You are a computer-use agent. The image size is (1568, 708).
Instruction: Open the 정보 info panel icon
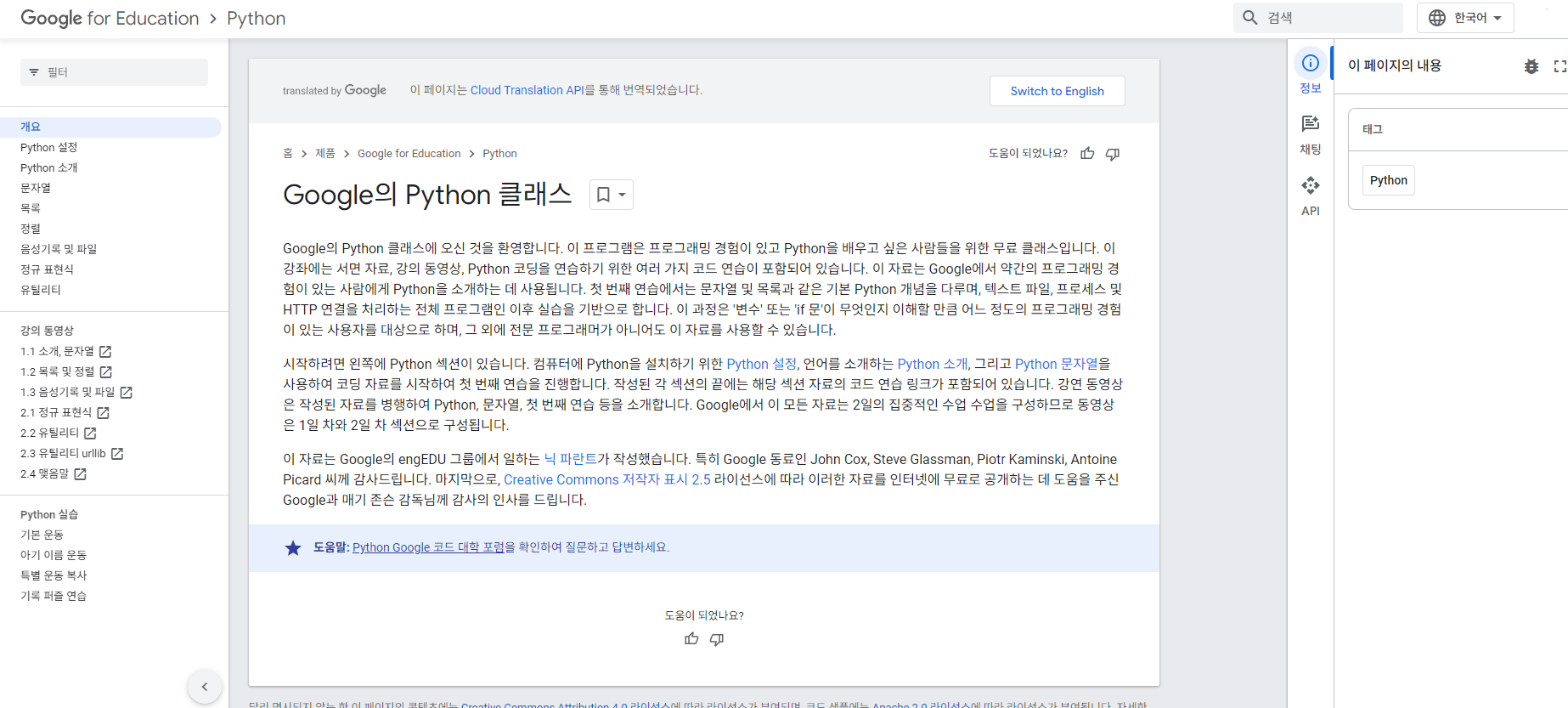click(1311, 63)
